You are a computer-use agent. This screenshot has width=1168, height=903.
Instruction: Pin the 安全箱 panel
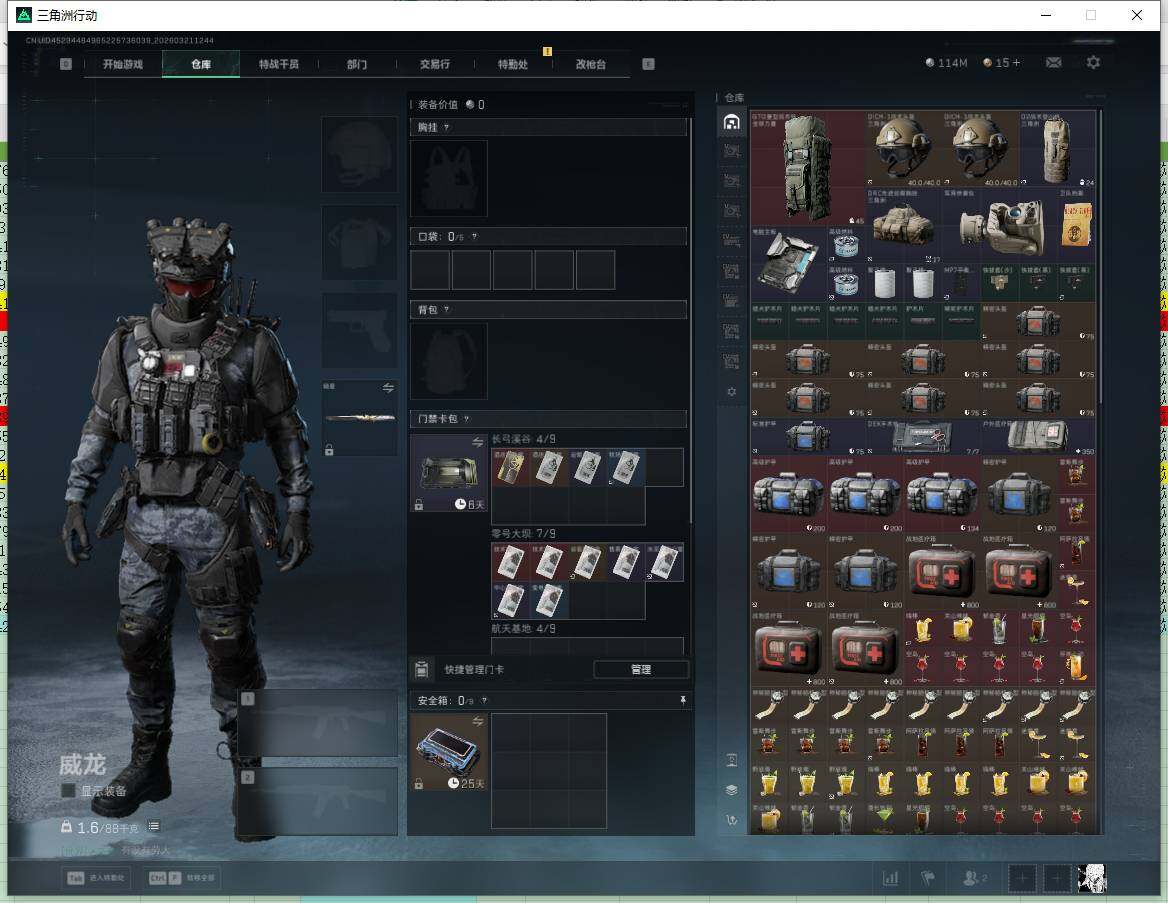point(682,700)
